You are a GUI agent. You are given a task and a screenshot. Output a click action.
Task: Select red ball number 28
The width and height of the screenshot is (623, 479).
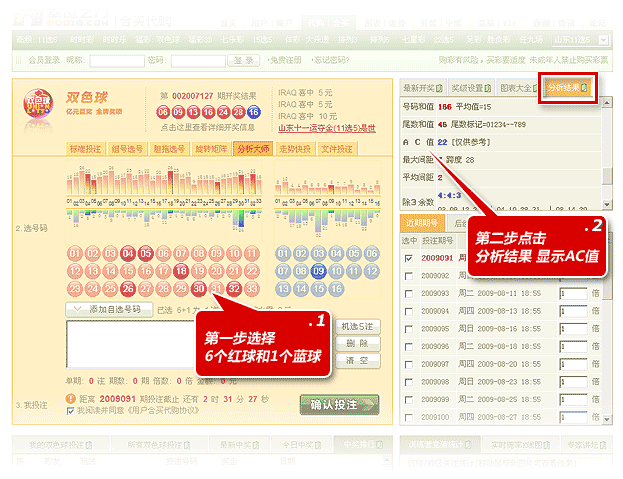click(163, 289)
